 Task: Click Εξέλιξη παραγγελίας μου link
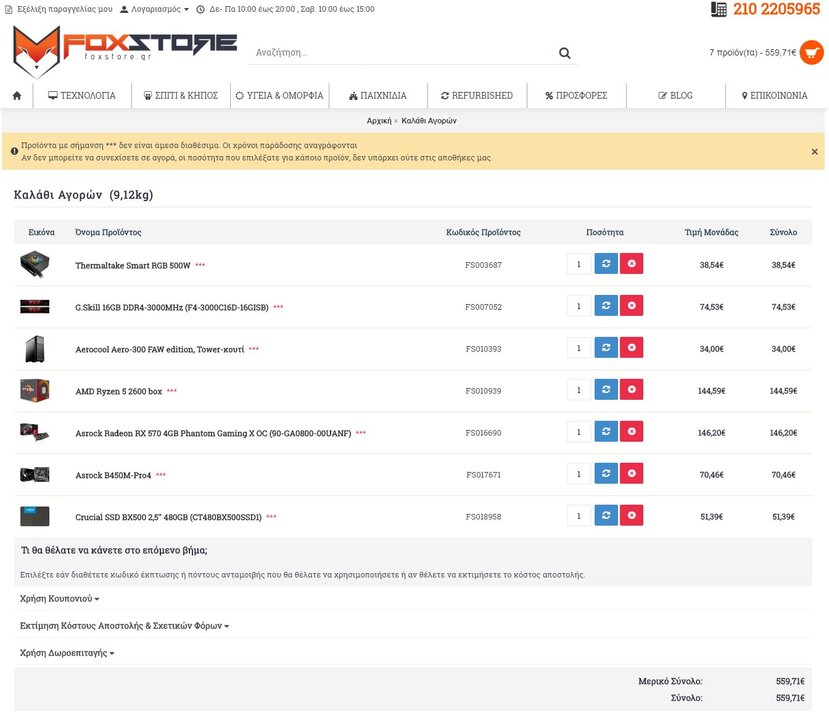[x=59, y=9]
